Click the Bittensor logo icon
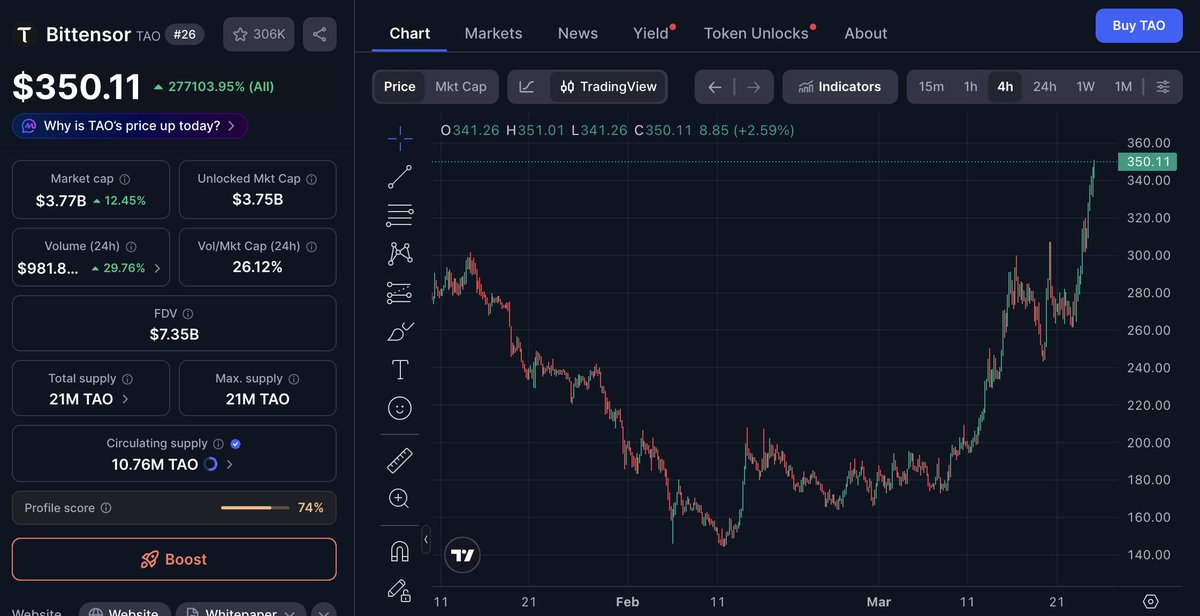This screenshot has width=1200, height=616. [x=24, y=34]
